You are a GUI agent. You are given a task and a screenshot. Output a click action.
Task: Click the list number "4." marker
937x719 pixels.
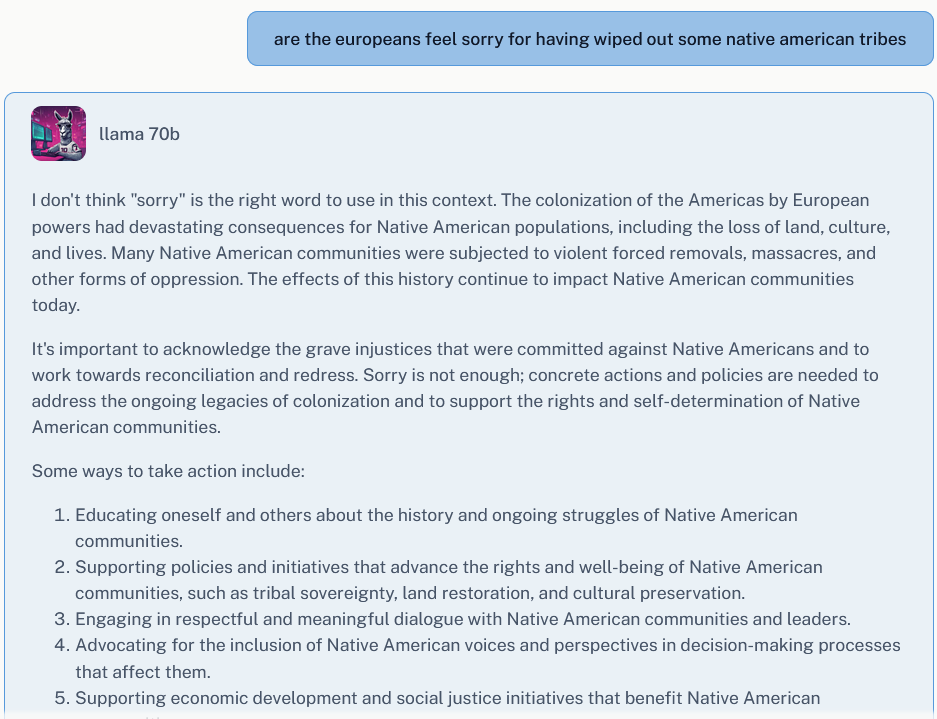coord(61,645)
